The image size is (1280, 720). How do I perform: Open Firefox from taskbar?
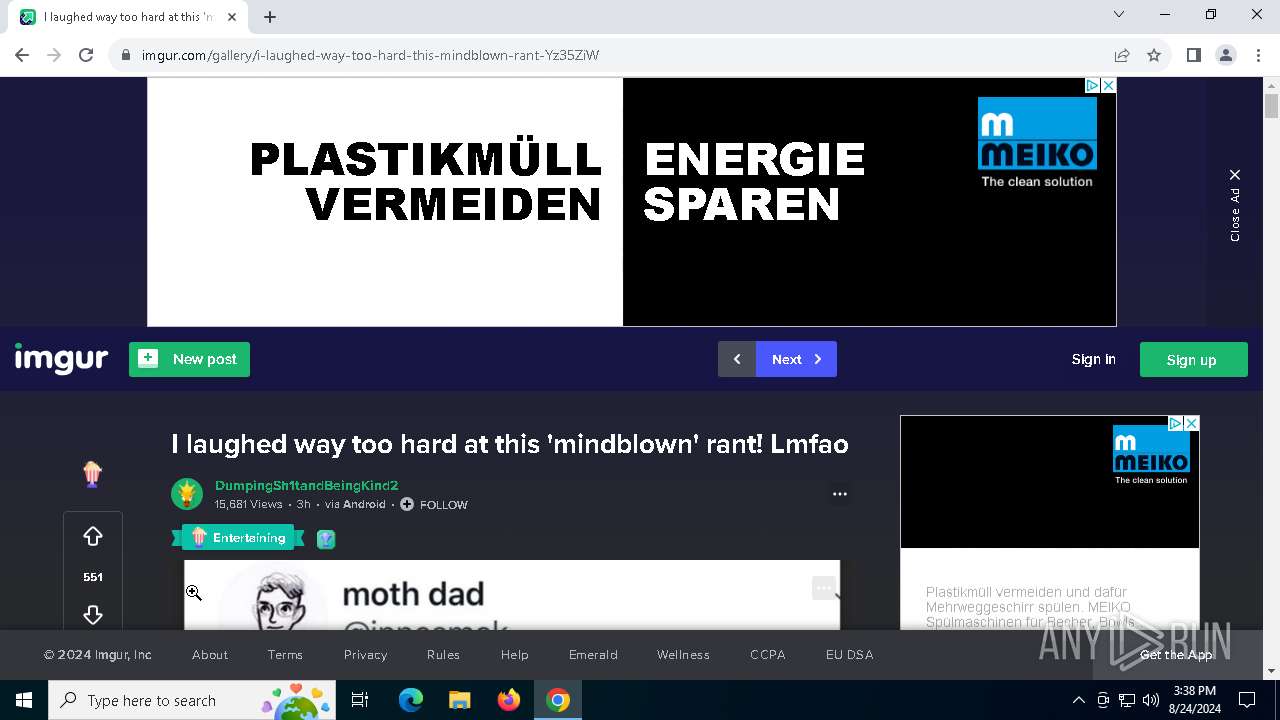pos(509,700)
